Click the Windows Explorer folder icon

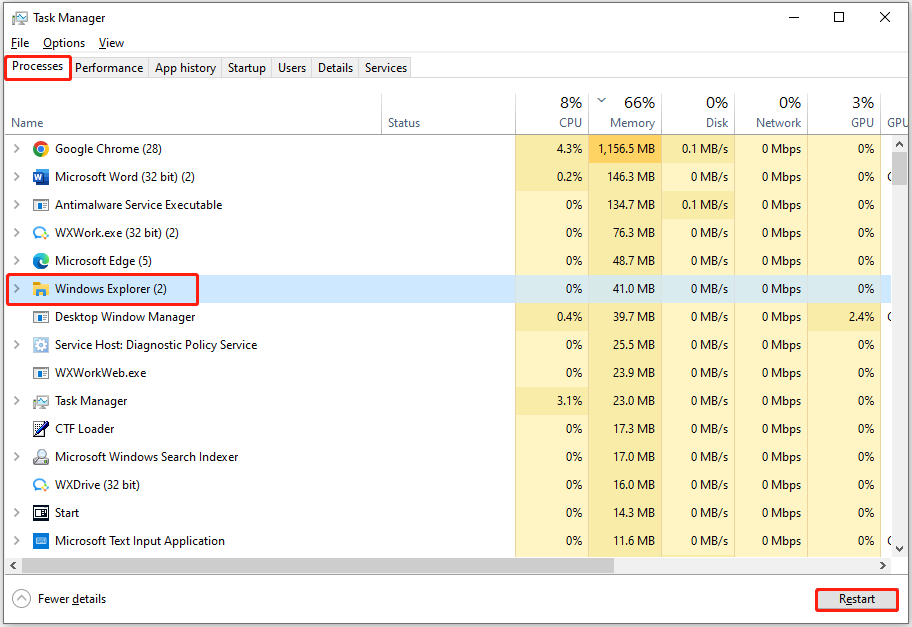[x=41, y=288]
